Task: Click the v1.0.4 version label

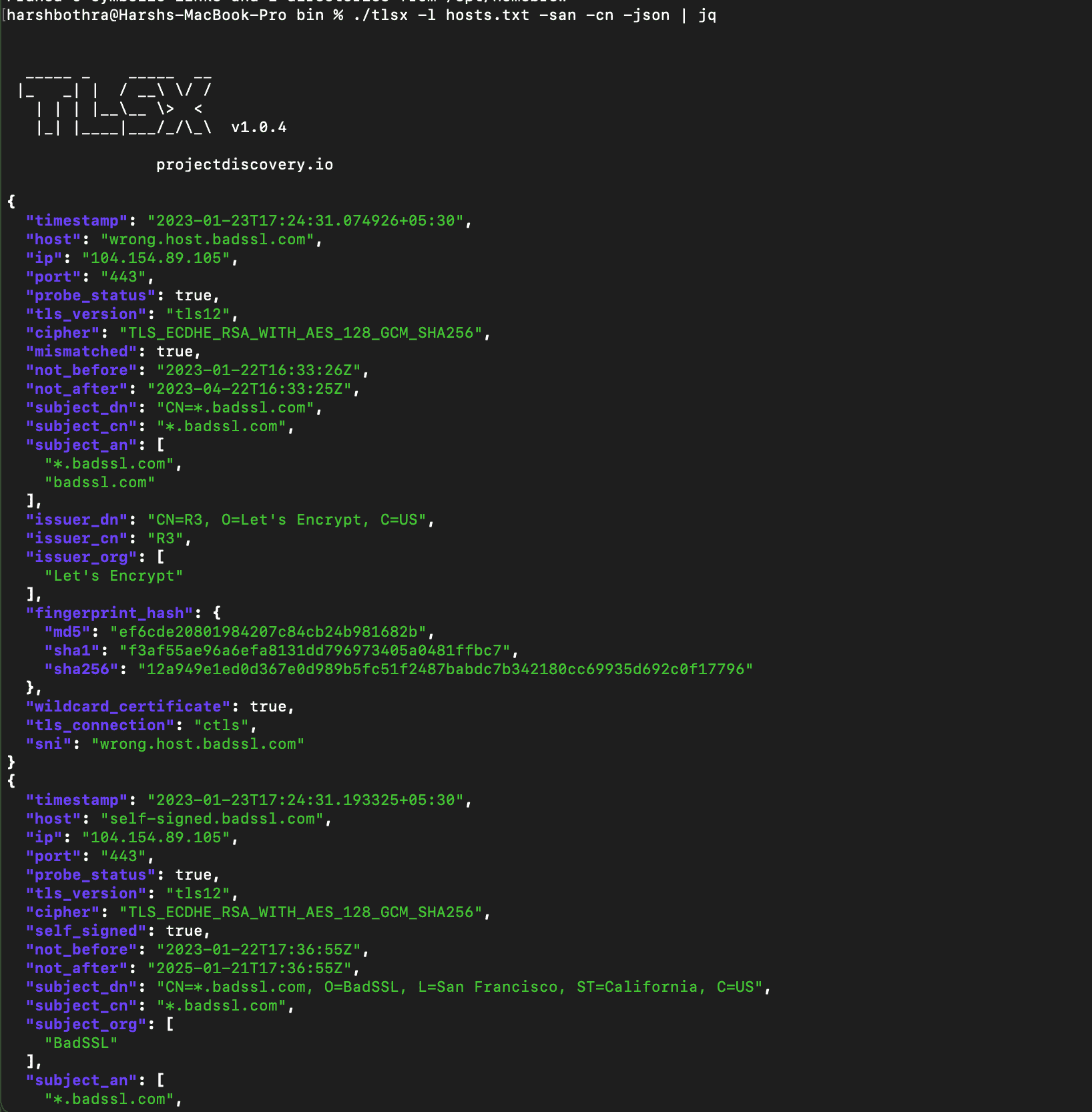Action: [258, 127]
